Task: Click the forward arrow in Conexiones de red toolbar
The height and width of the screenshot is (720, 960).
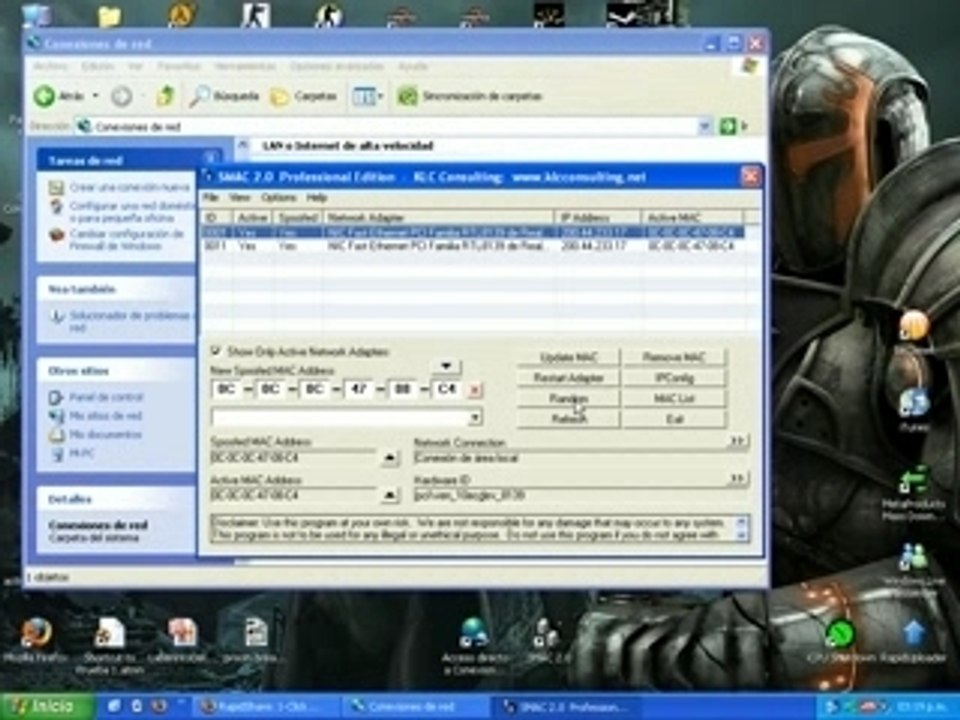Action: click(121, 96)
